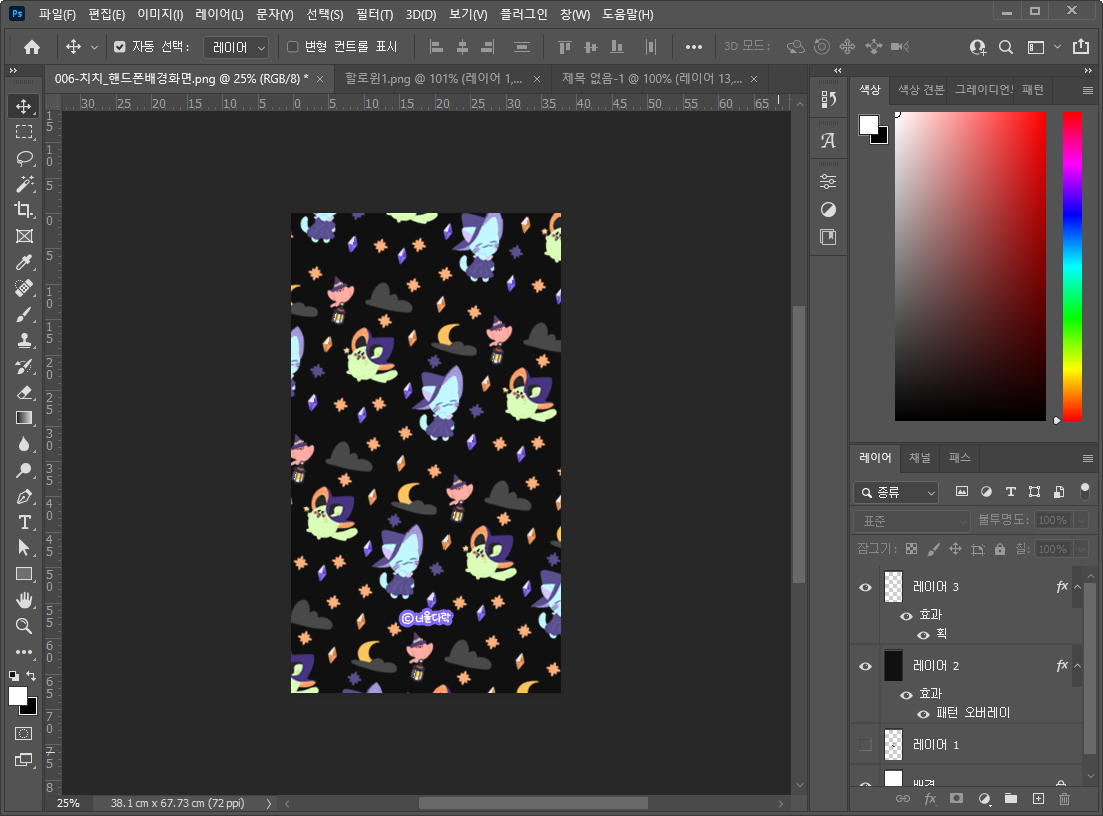Screen dimensions: 1103x816
Task: Toggle the 자동 선택 checkbox
Action: pyautogui.click(x=120, y=46)
